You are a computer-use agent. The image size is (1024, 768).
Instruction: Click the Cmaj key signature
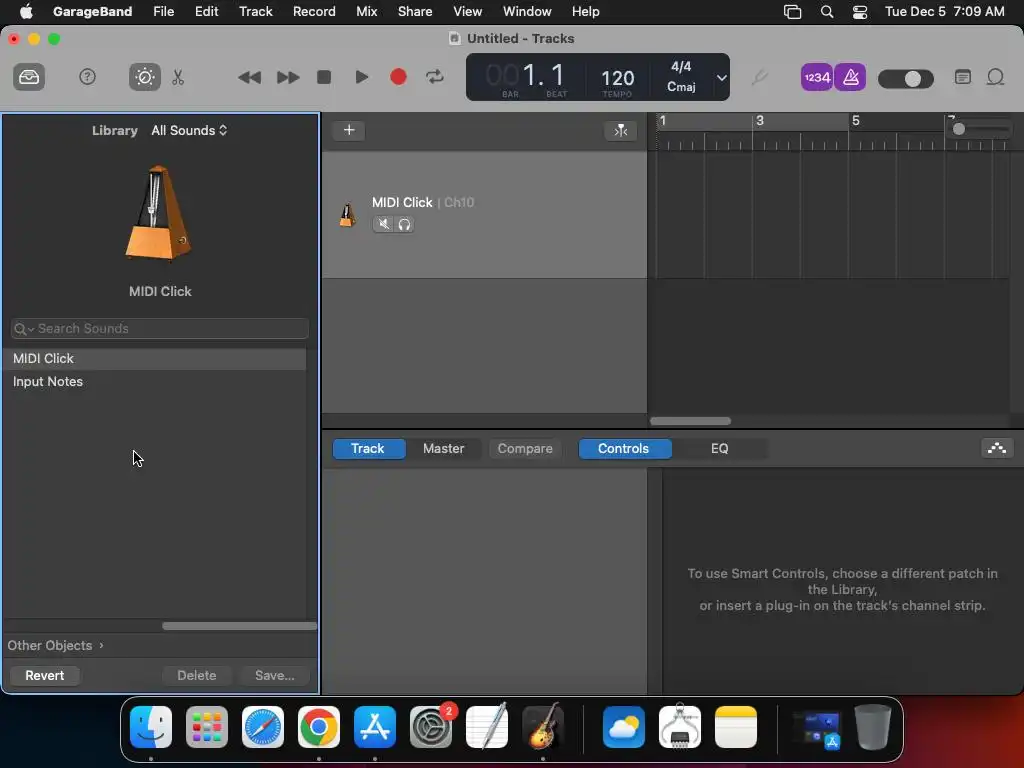click(x=681, y=87)
